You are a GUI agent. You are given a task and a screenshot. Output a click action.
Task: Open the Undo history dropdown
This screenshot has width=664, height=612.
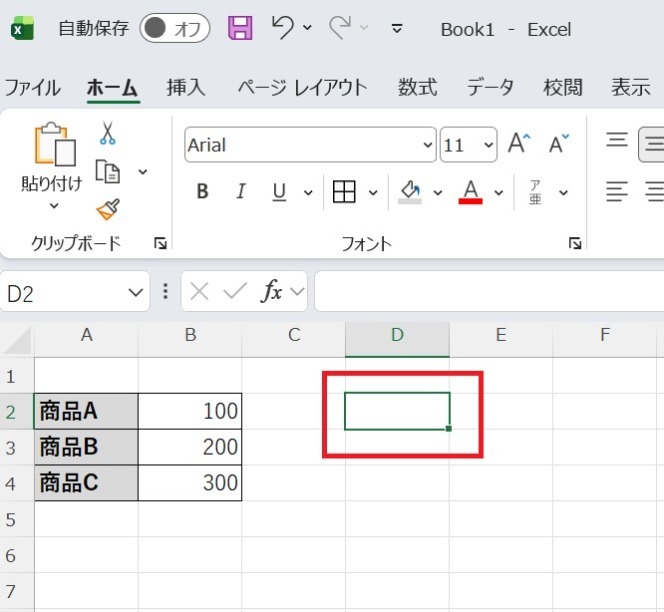pos(308,28)
